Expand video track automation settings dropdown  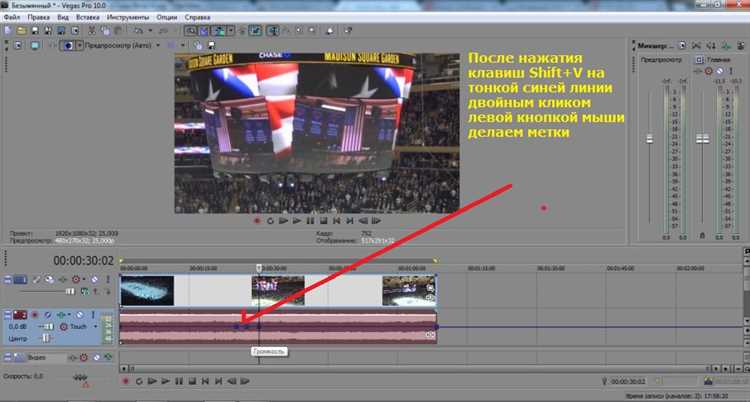point(84,279)
